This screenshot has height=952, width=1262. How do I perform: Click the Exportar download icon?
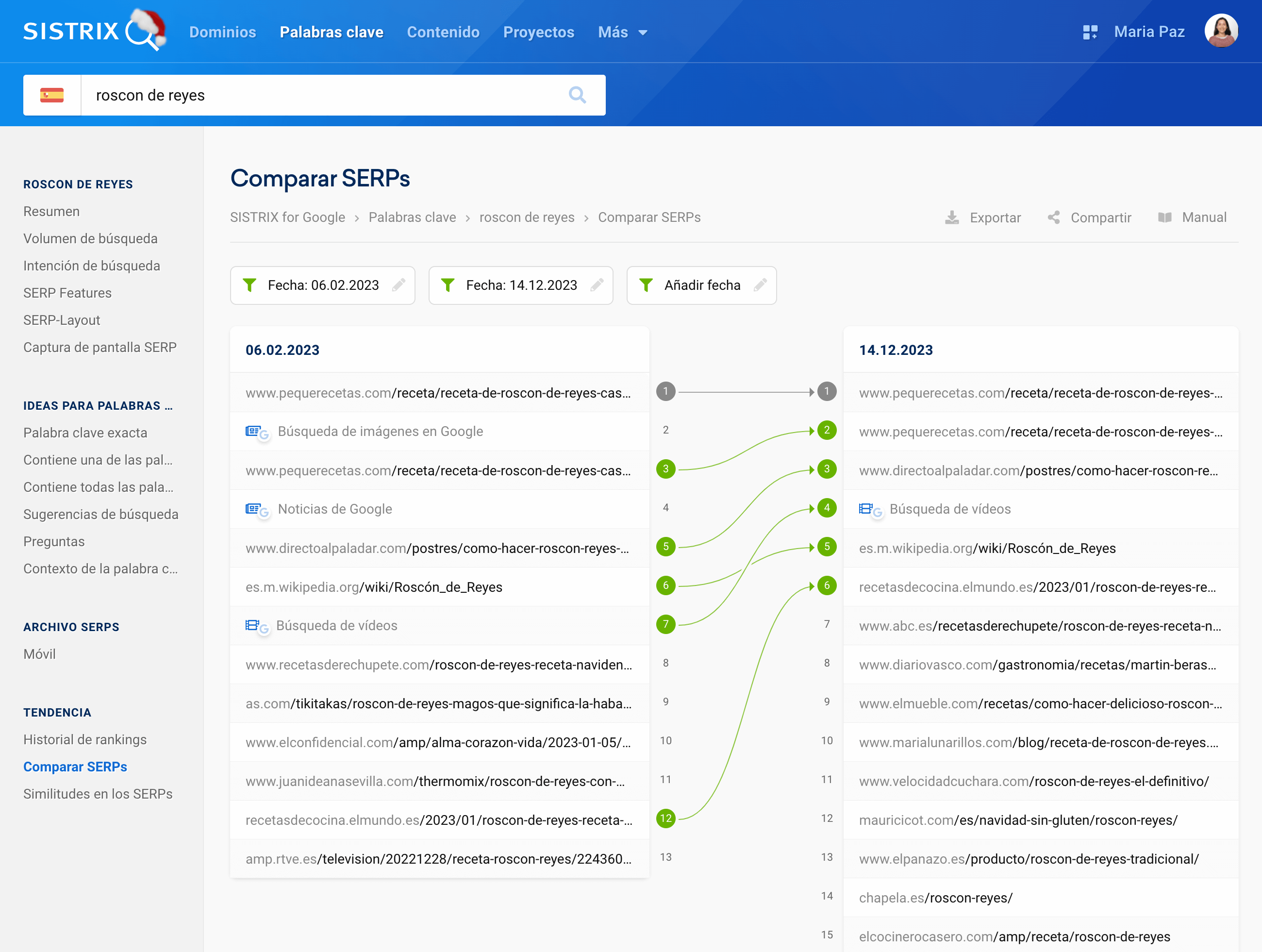click(952, 217)
